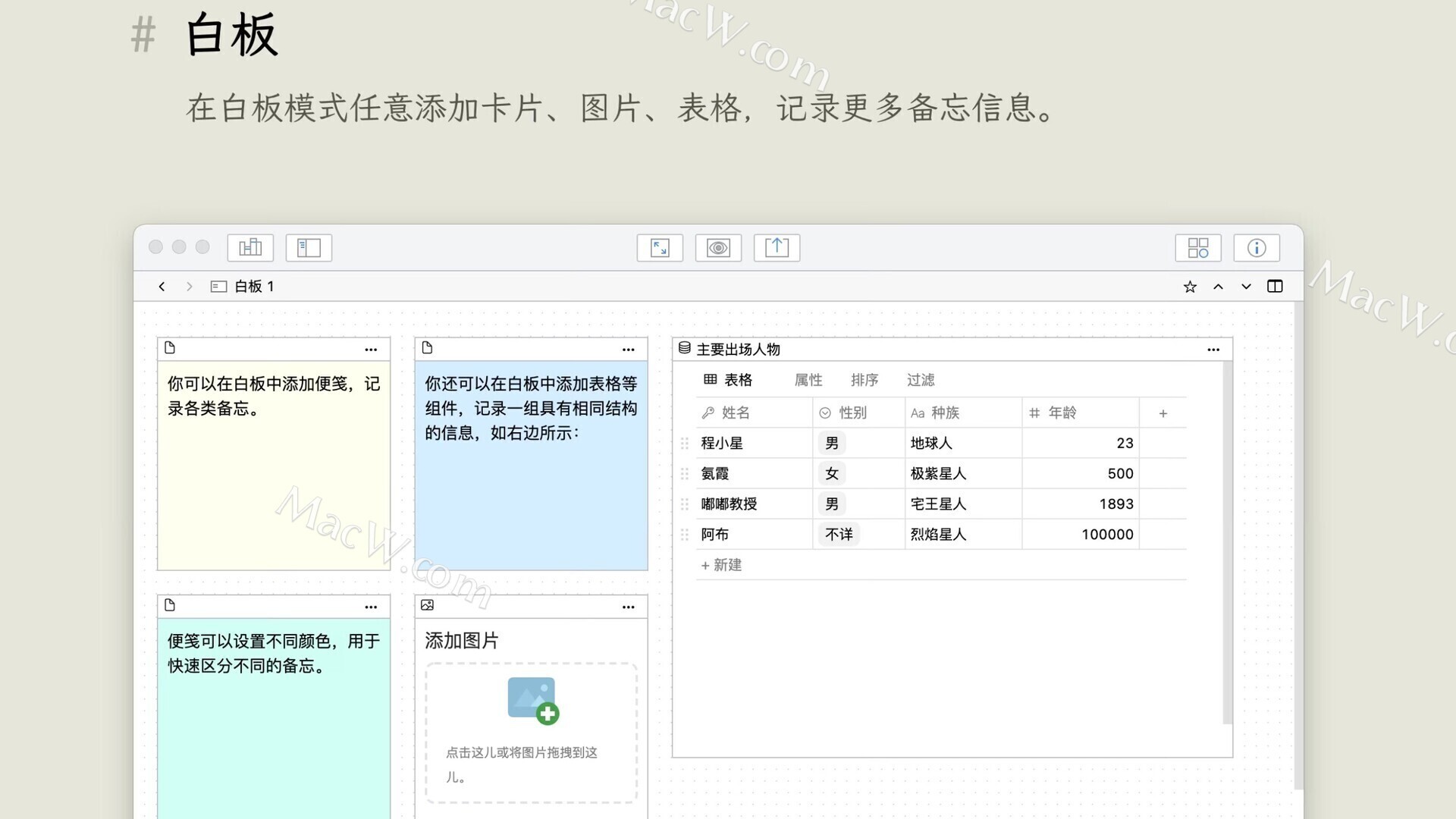The width and height of the screenshot is (1456, 819).
Task: Click drag handle of 程小星 row
Action: pos(685,444)
